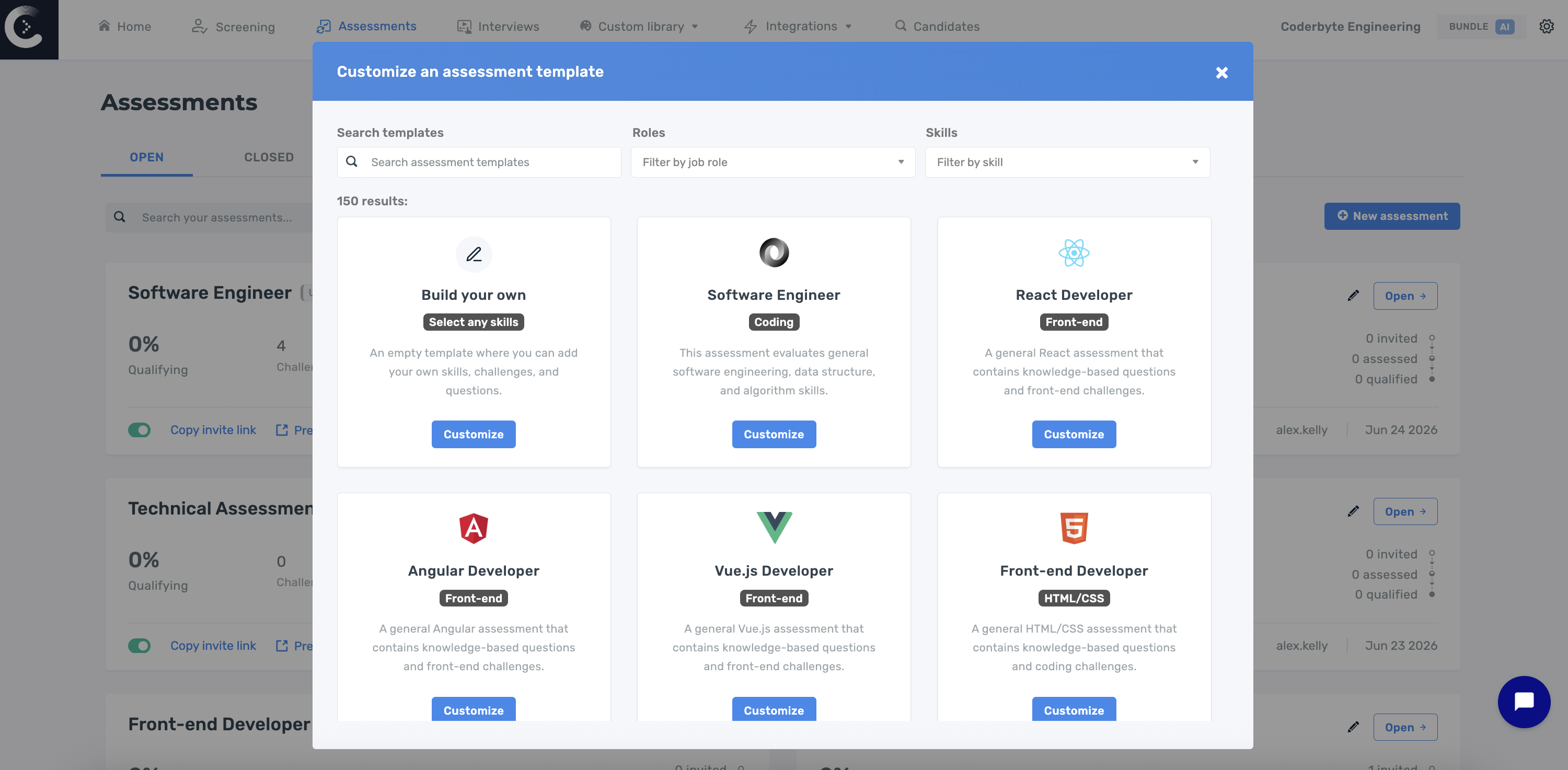Click the Coding skill tag
This screenshot has height=770, width=1568.
[x=774, y=322]
